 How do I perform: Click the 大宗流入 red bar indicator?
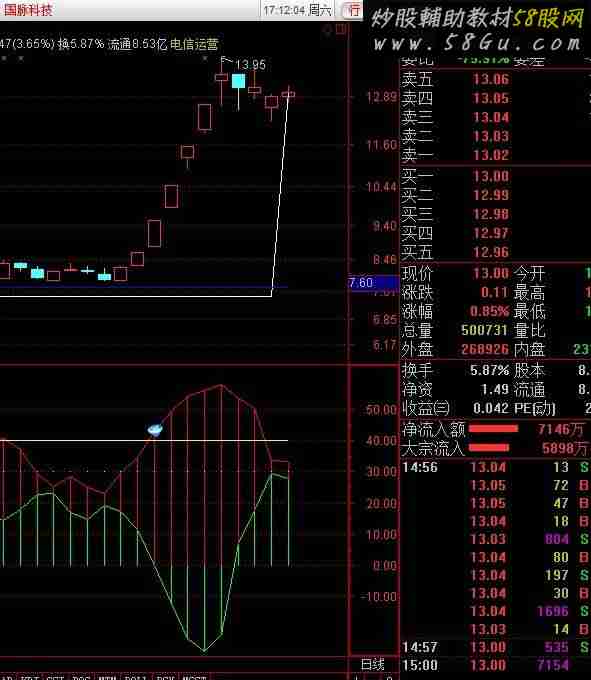(x=489, y=448)
